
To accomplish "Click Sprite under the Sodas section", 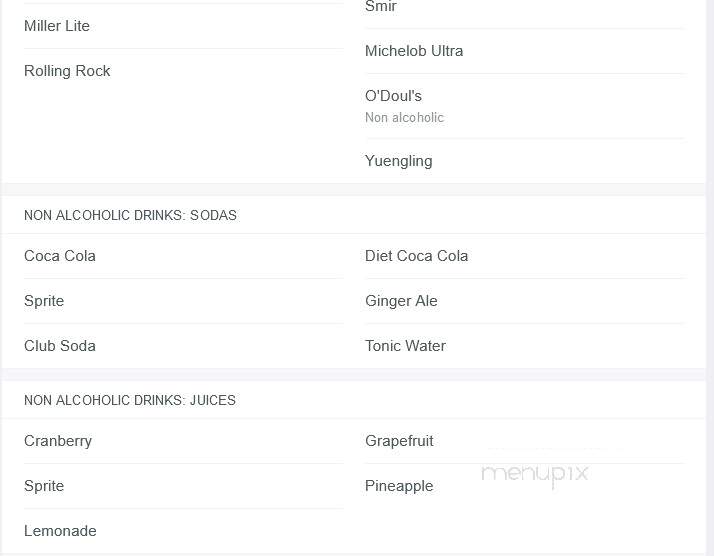I will pos(44,301).
